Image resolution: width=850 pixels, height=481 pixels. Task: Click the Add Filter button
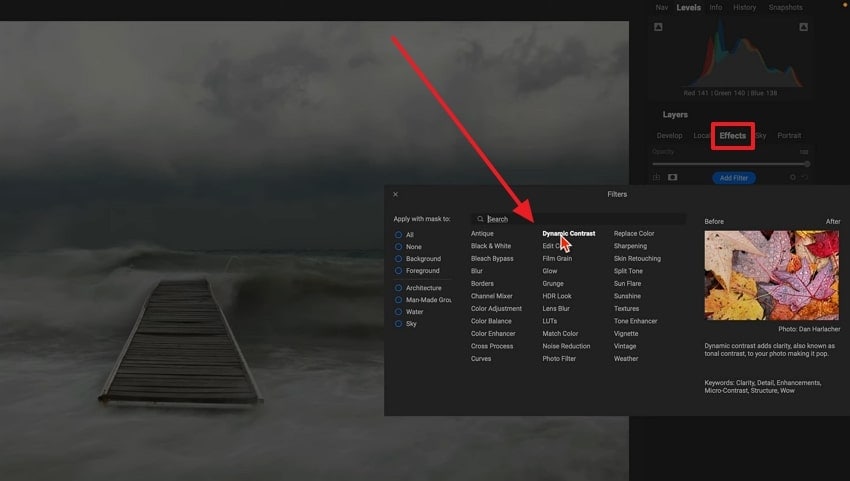[733, 178]
